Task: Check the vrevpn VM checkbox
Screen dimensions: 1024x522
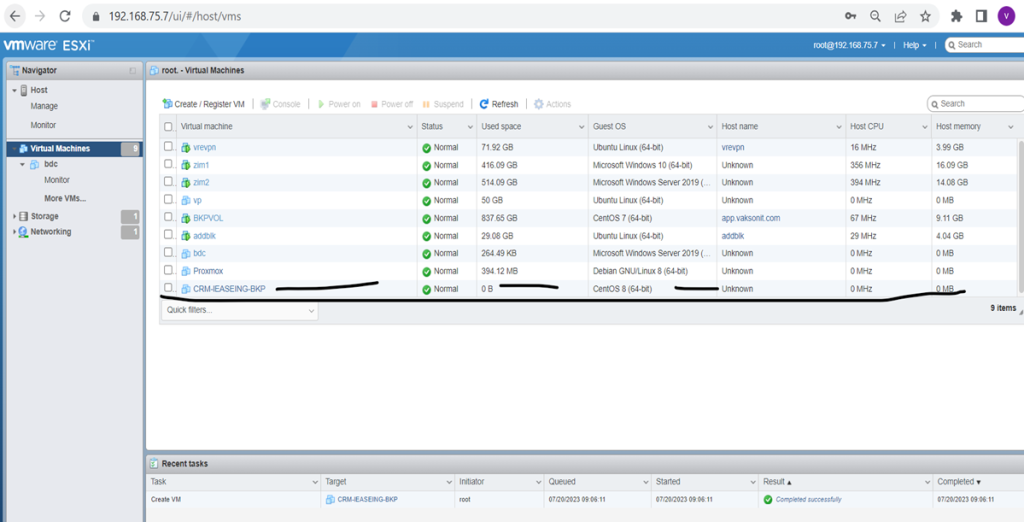Action: (168, 147)
